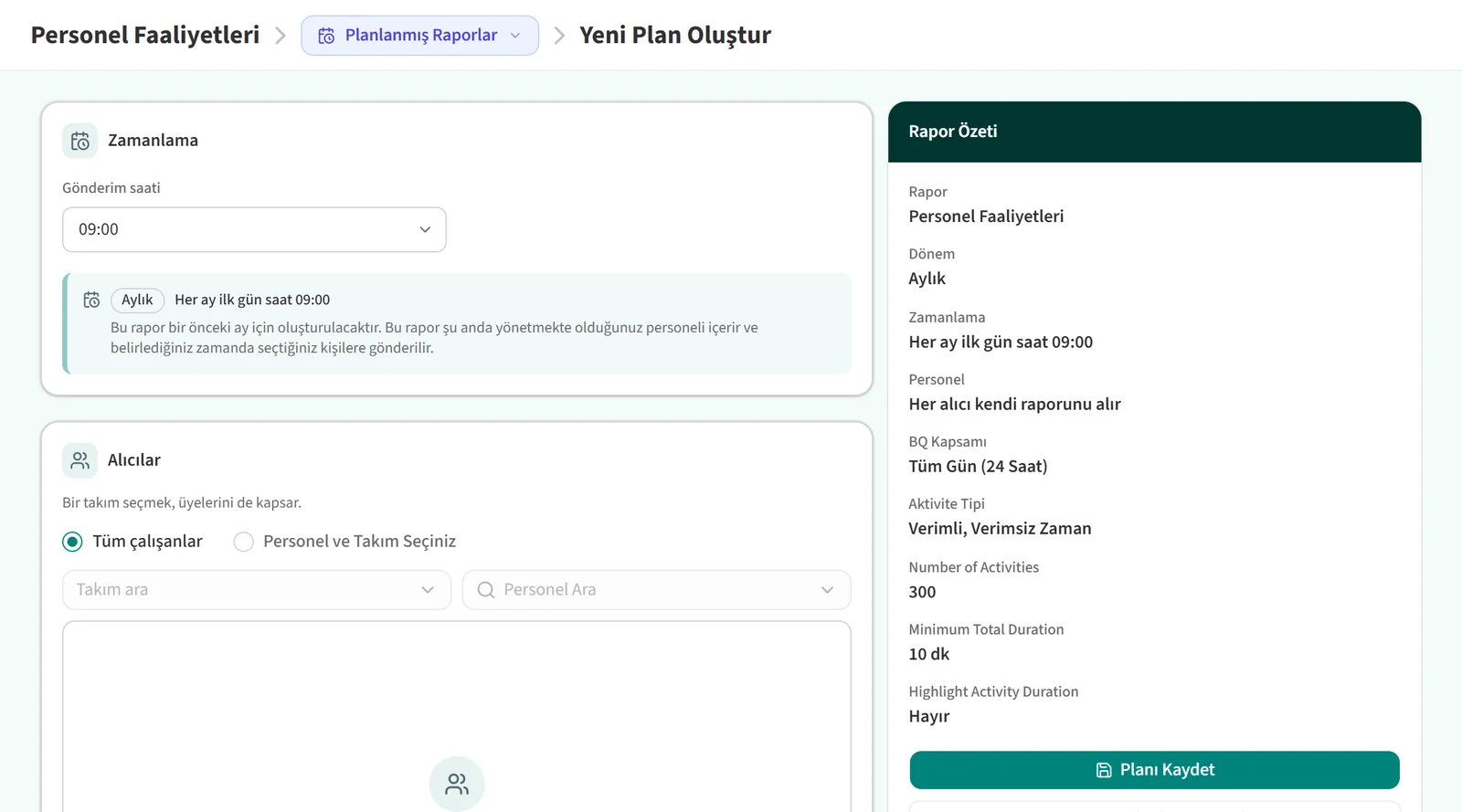Click the calendar icon beside Aylık badge
The image size is (1462, 812).
91,300
